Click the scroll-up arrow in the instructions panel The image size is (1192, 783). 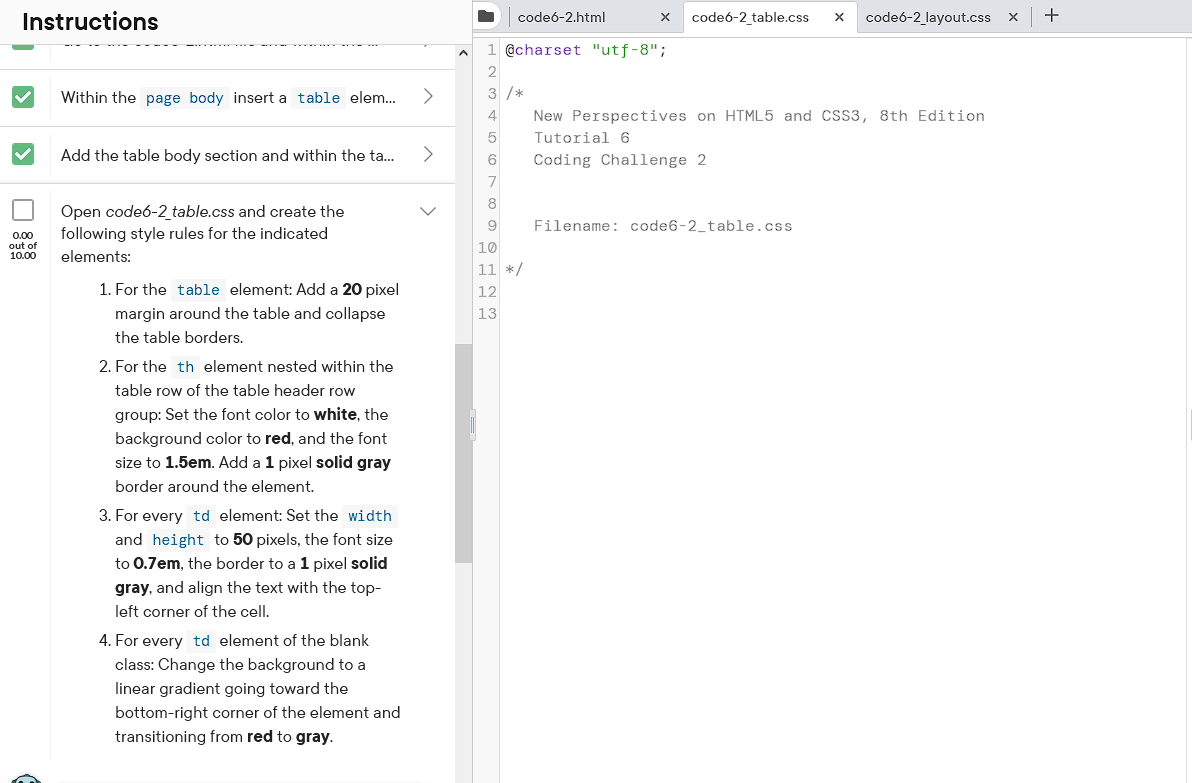(463, 53)
